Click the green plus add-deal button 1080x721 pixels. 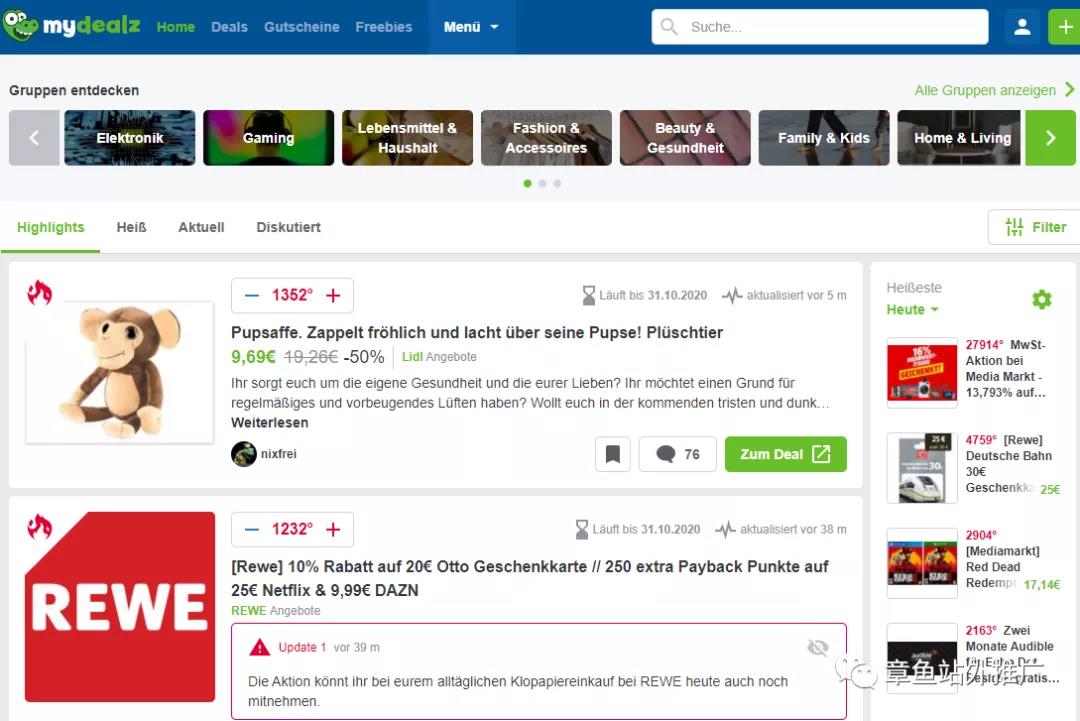click(x=1064, y=27)
